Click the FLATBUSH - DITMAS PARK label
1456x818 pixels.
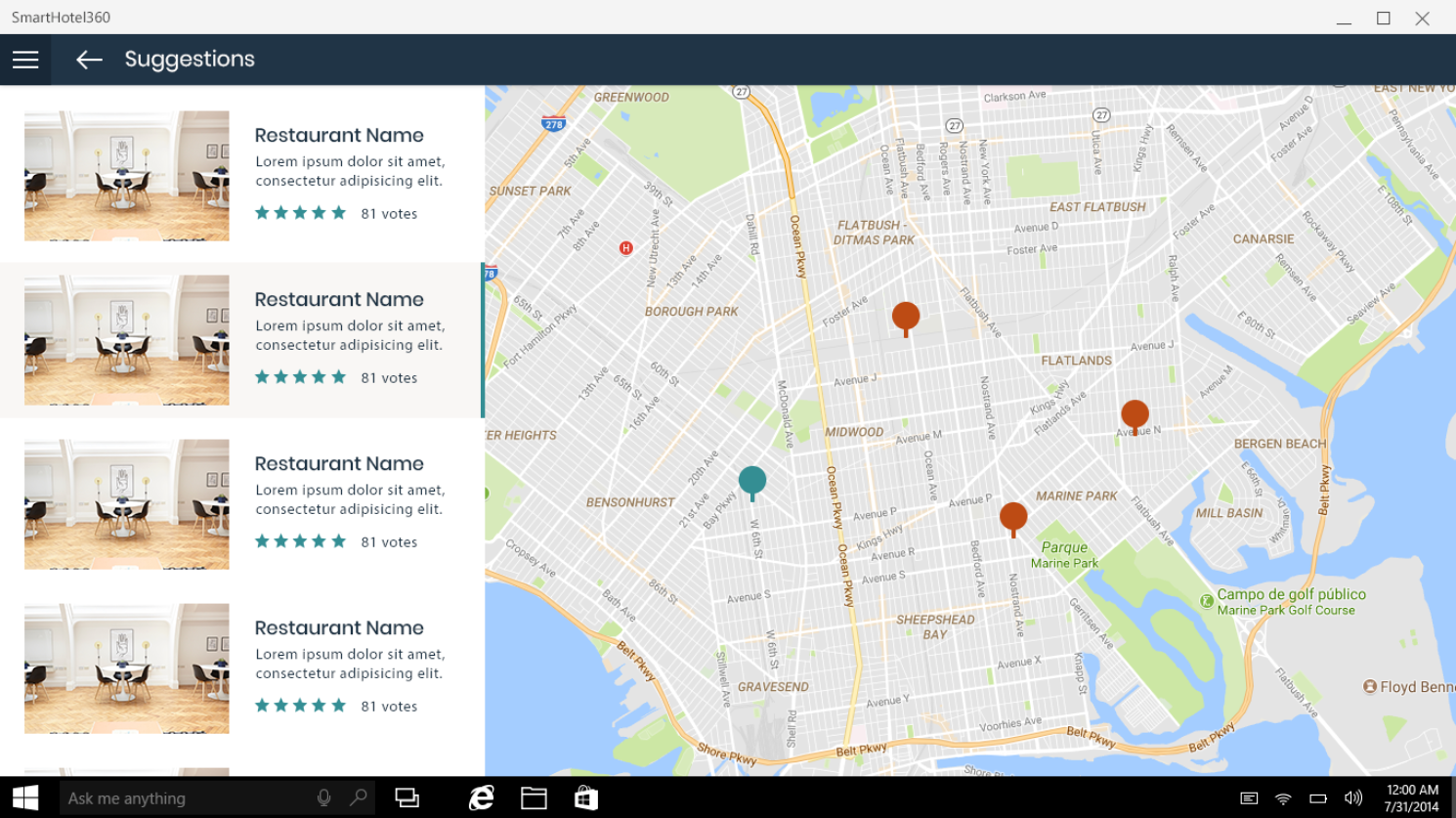tap(874, 233)
